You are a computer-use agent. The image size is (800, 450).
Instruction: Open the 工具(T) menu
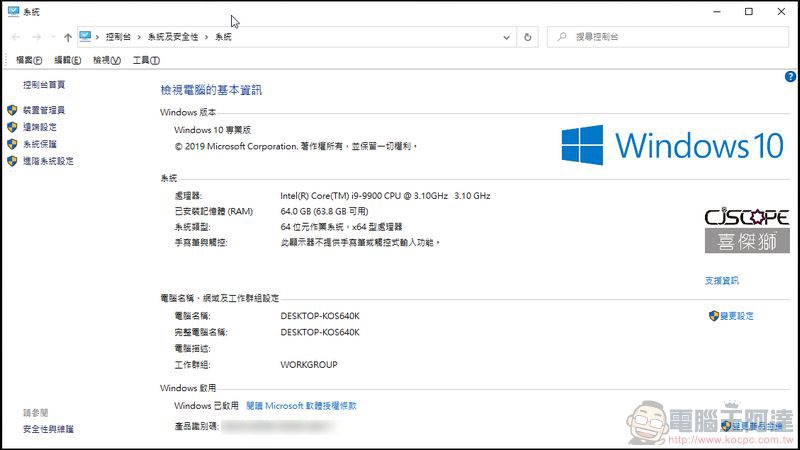pos(146,60)
